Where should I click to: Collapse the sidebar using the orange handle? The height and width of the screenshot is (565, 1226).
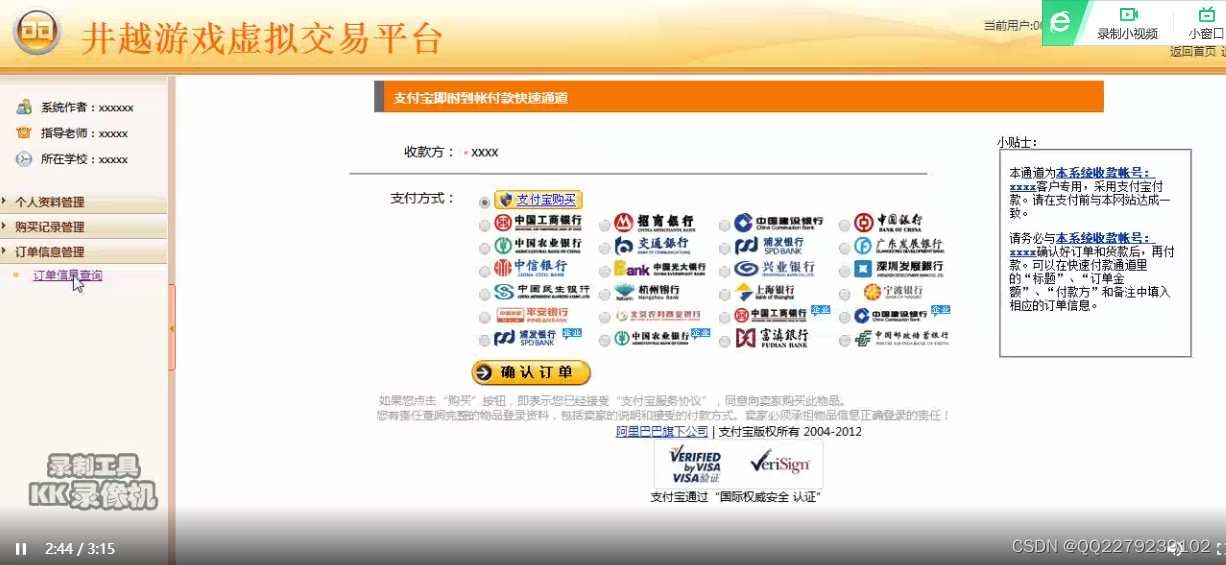(172, 328)
